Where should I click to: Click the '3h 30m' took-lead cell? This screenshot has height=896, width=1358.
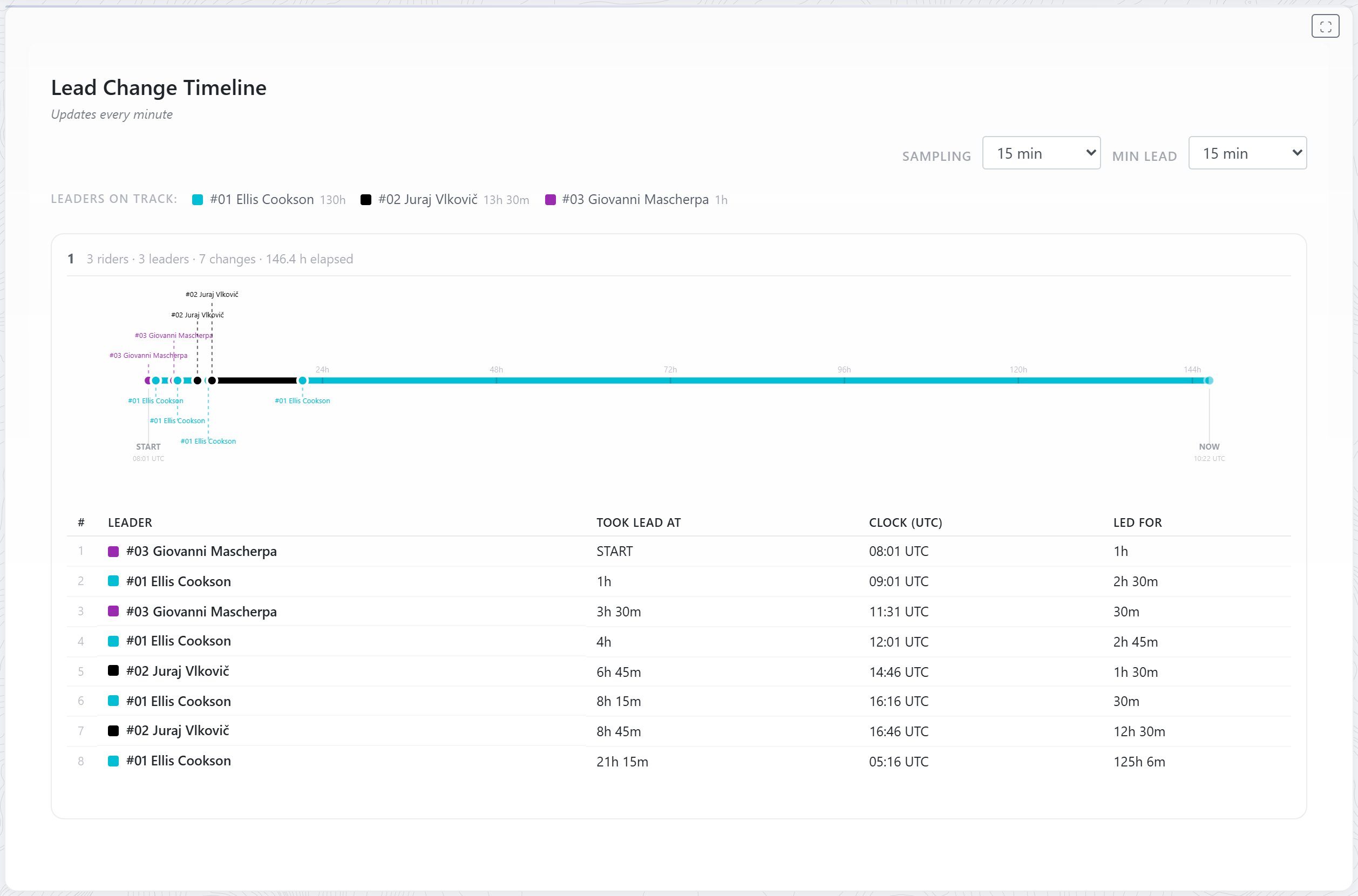[619, 612]
